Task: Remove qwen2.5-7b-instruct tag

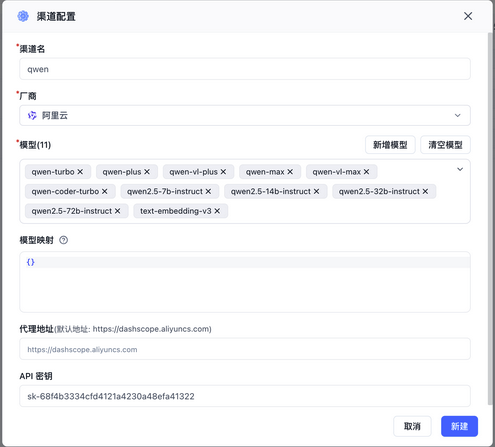Action: 208,191
